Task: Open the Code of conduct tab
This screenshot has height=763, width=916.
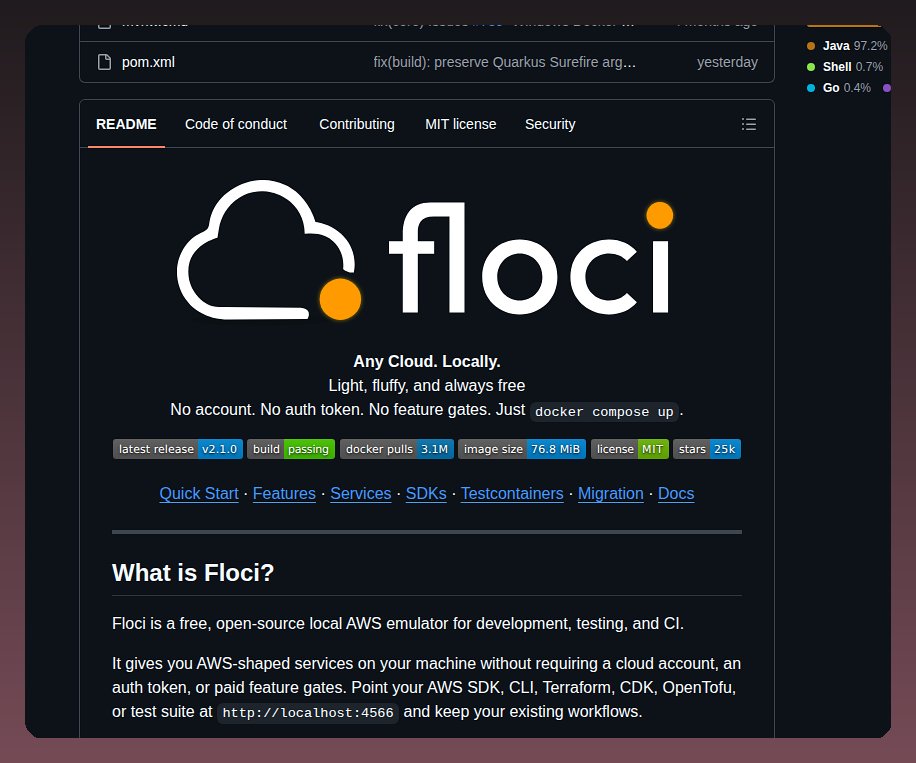Action: point(236,124)
